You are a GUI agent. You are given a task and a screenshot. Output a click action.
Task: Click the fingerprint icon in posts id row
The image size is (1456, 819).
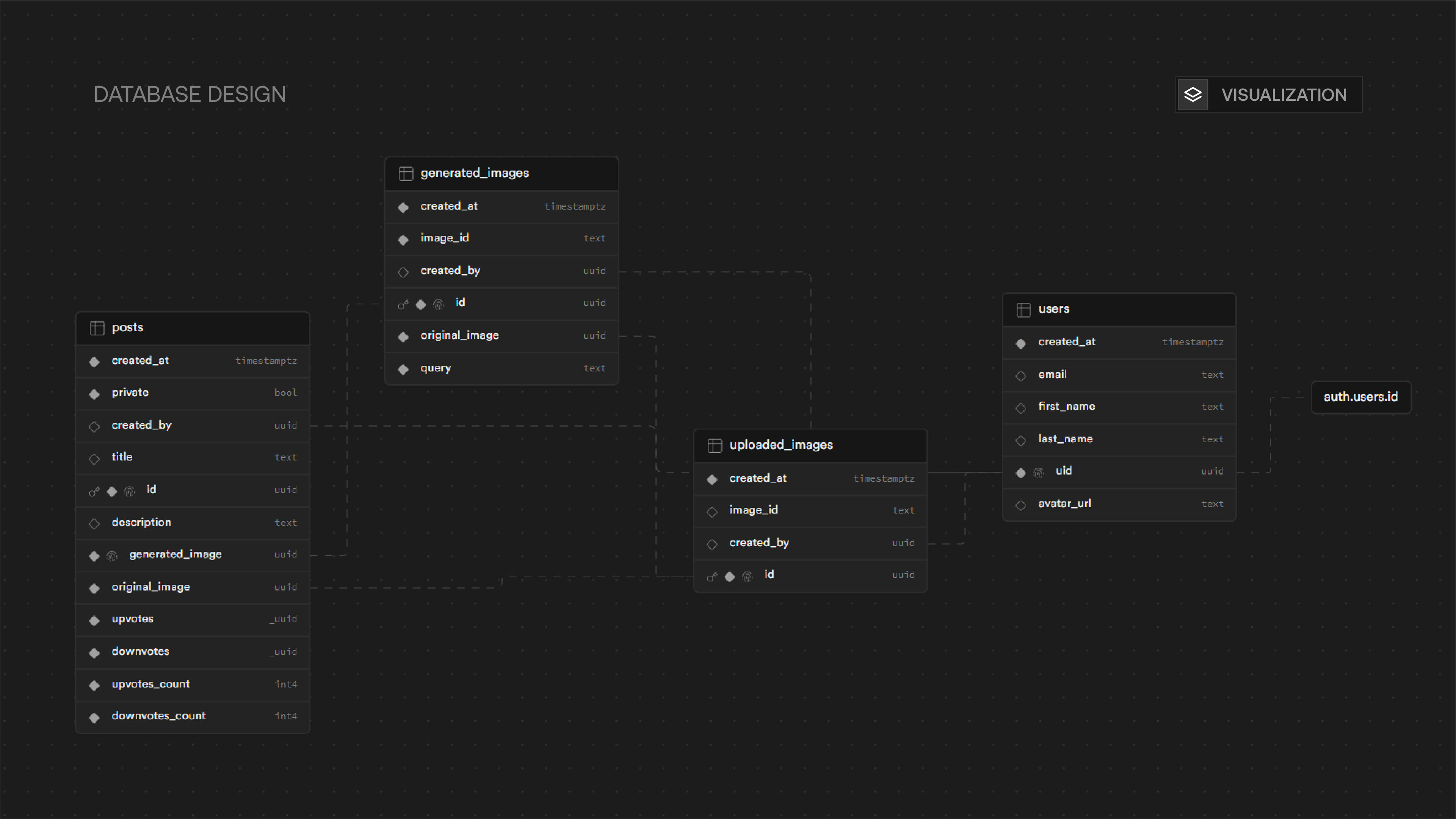[129, 491]
